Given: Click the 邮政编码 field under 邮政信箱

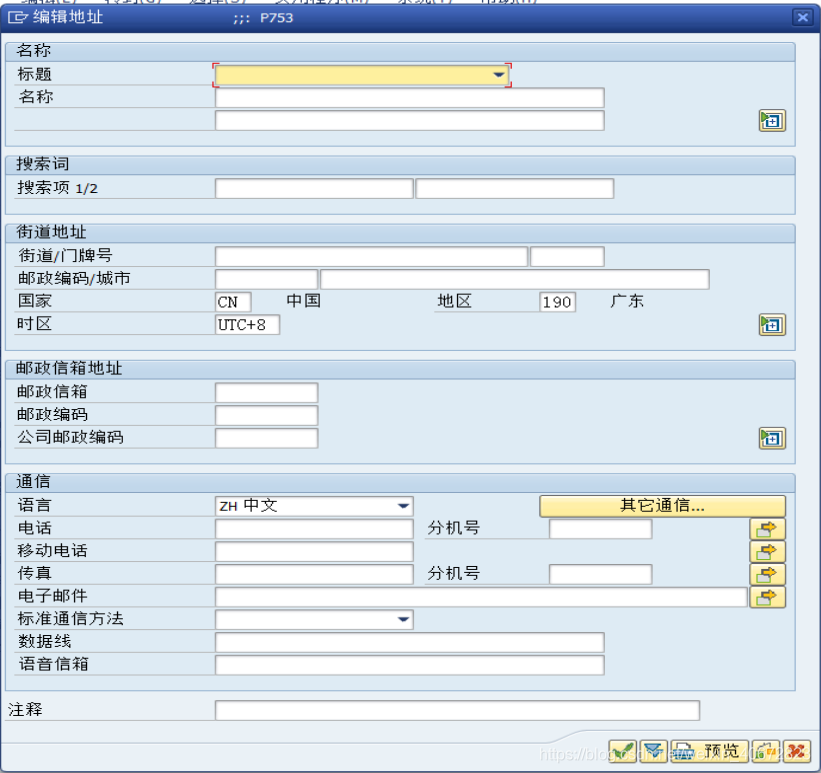Looking at the screenshot, I should point(267,415).
